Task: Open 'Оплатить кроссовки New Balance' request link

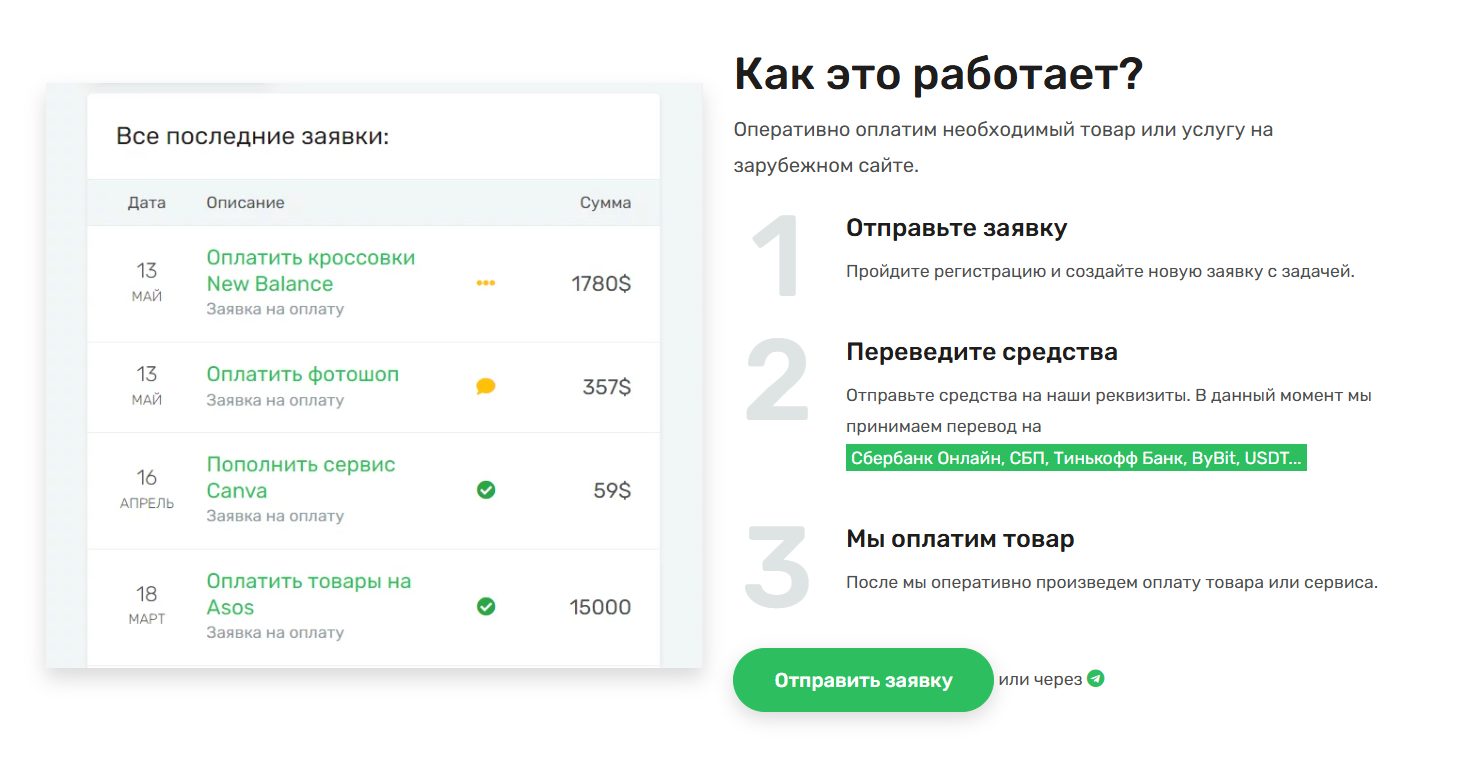Action: point(310,270)
